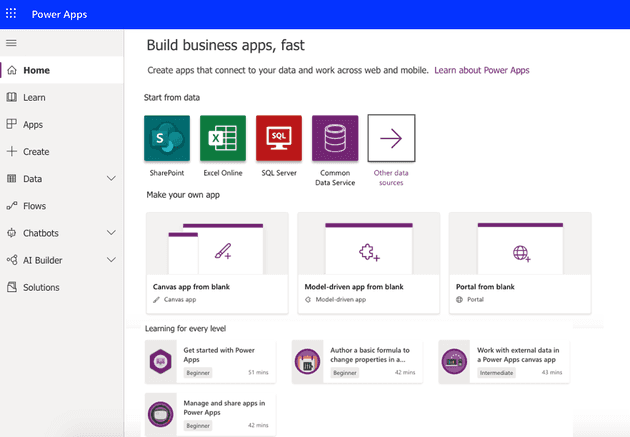Open Manage and share apps learning module

211,414
